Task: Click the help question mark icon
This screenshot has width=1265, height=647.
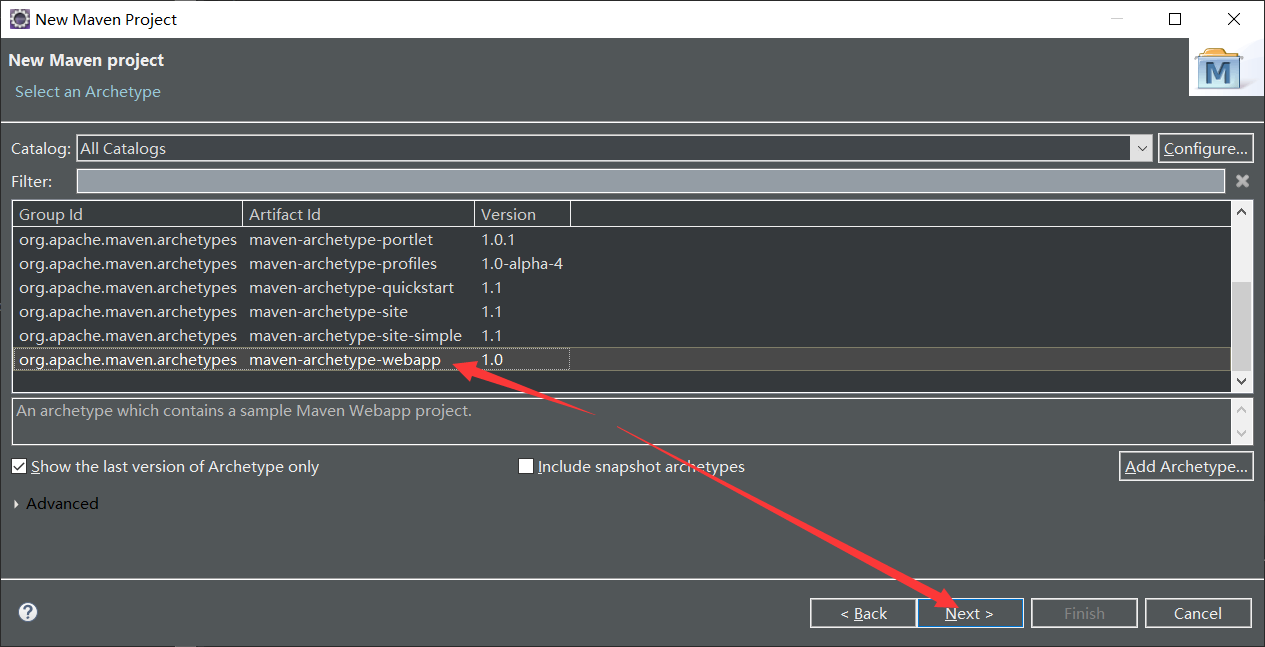Action: click(x=28, y=612)
